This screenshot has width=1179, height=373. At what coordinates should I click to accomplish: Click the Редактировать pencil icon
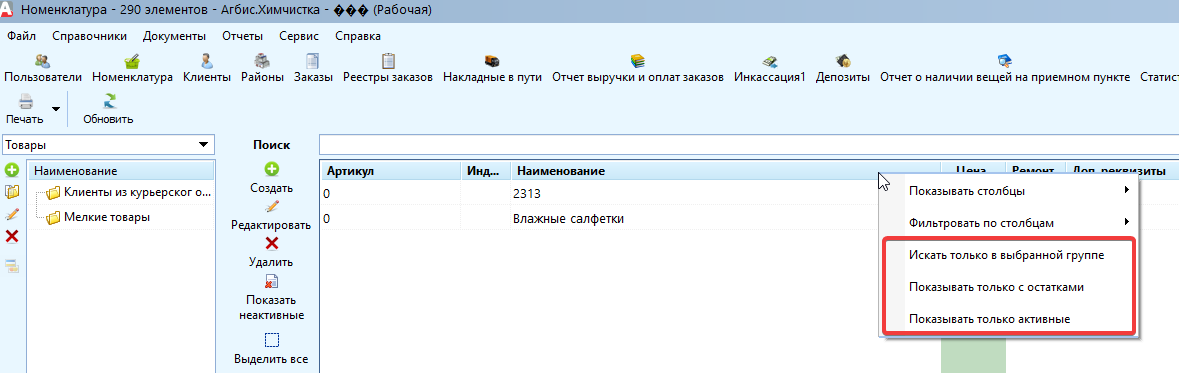[272, 207]
